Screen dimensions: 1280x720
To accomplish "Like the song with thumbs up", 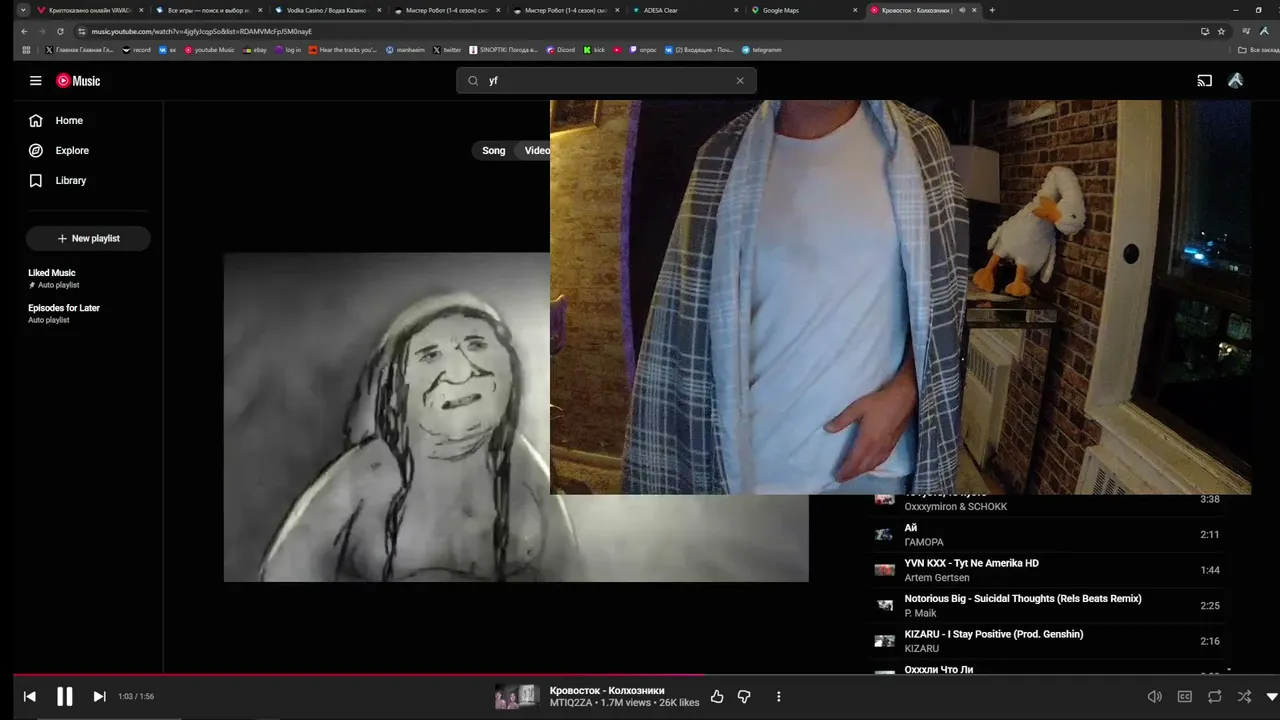I will click(x=717, y=697).
